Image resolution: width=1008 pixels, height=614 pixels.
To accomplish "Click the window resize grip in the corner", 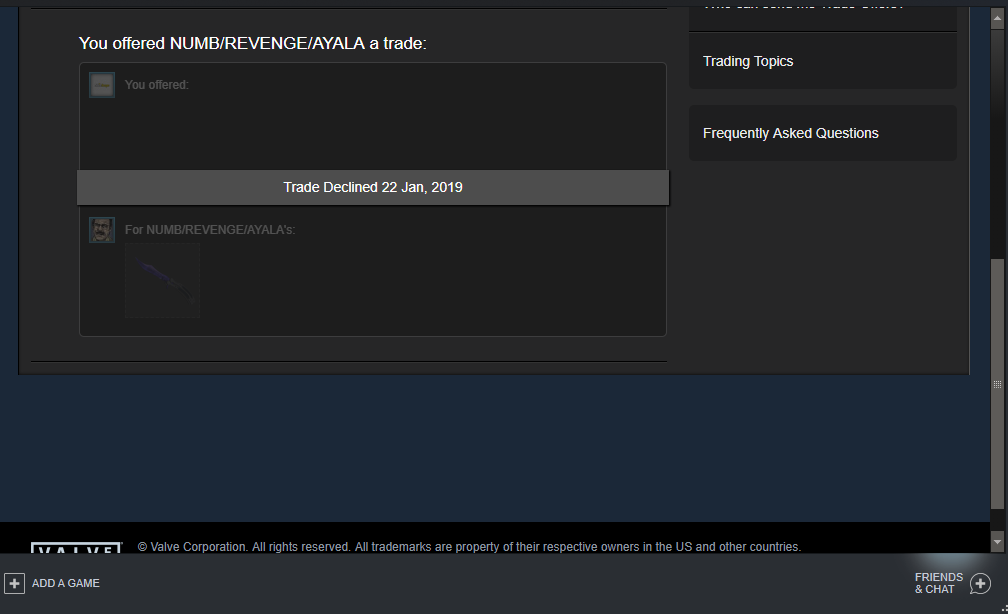I will 1004,609.
